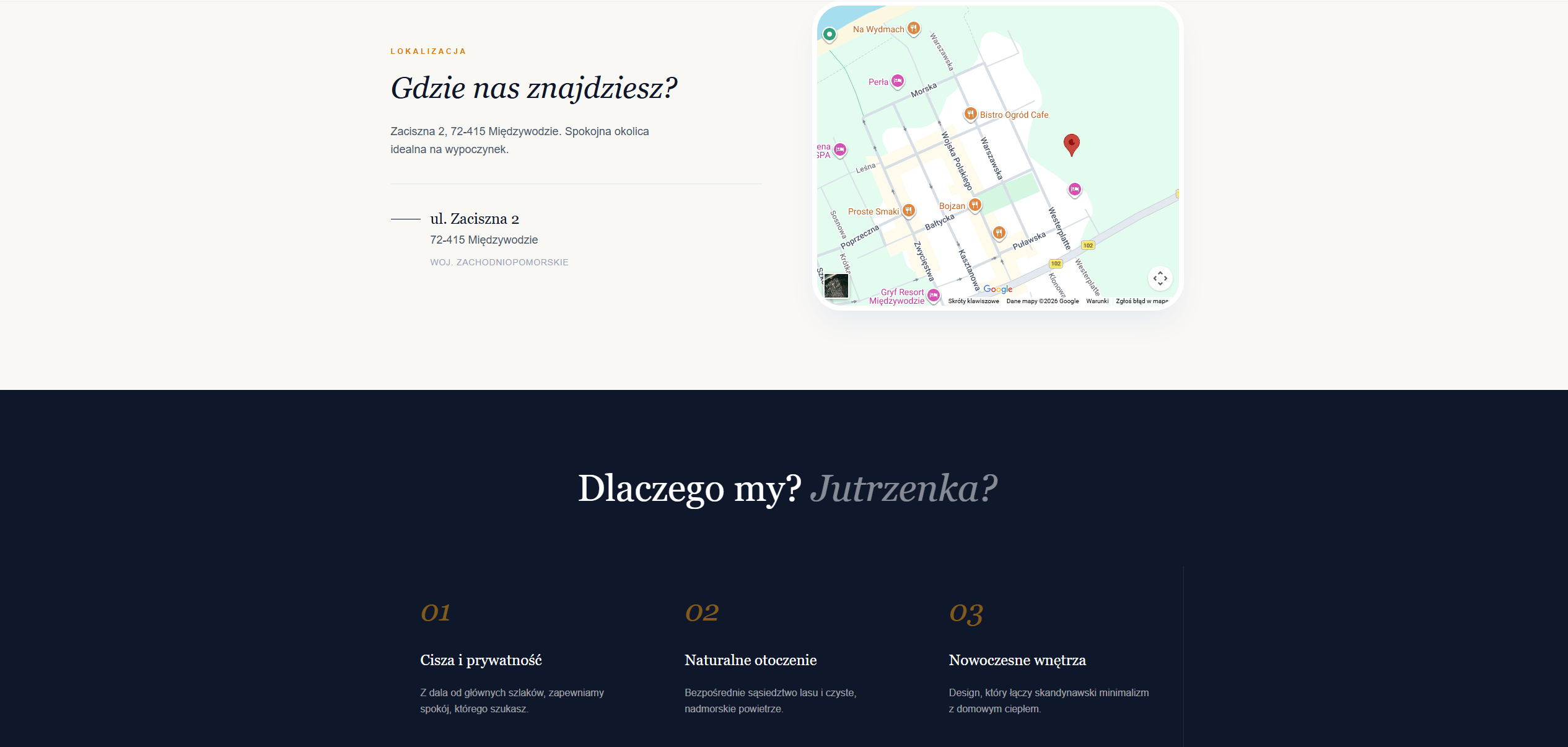Click the unlabeled pink hotel marker
Image resolution: width=1568 pixels, height=747 pixels.
click(x=1074, y=189)
